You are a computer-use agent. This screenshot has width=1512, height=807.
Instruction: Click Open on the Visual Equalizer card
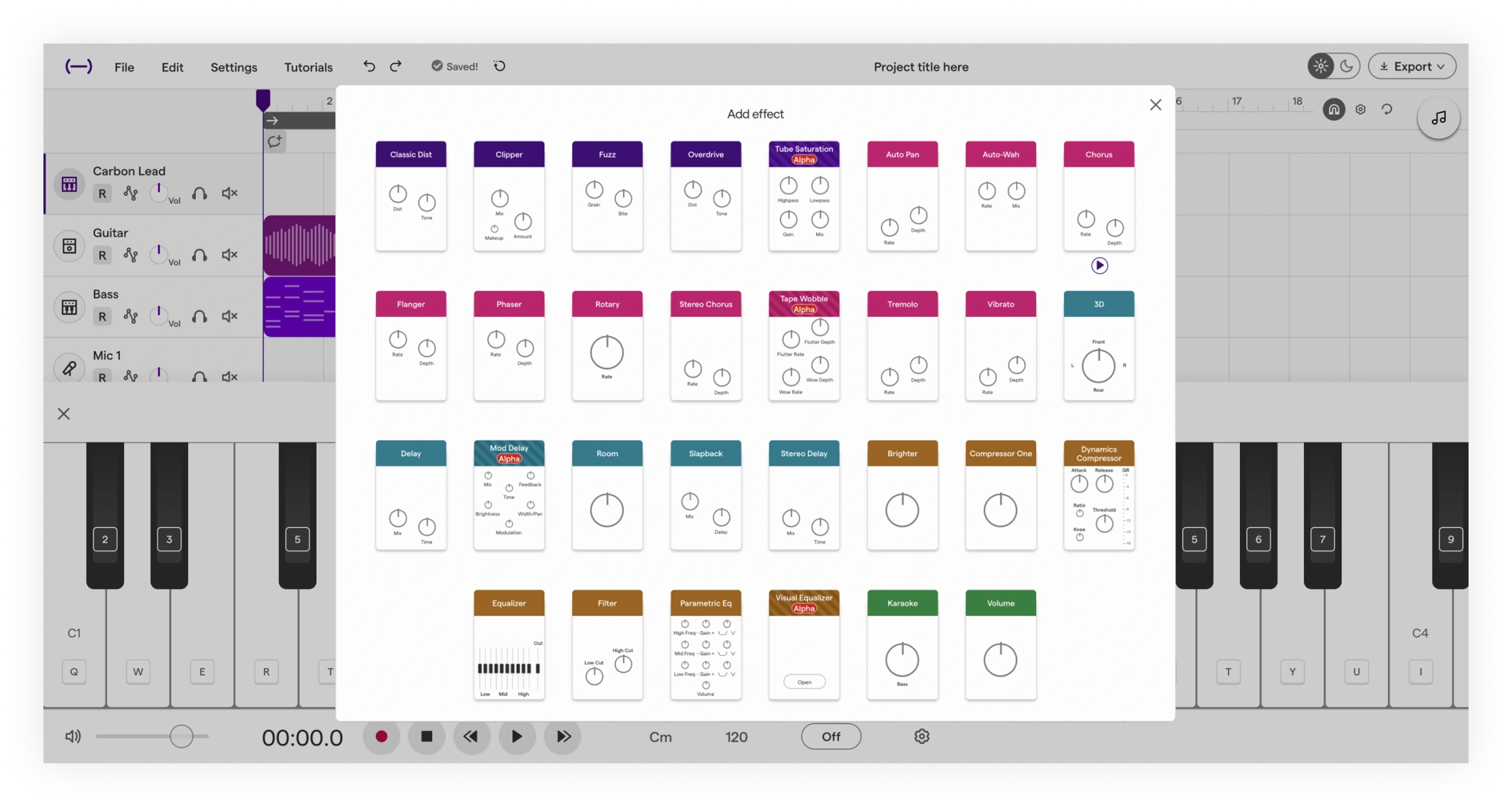pos(804,681)
